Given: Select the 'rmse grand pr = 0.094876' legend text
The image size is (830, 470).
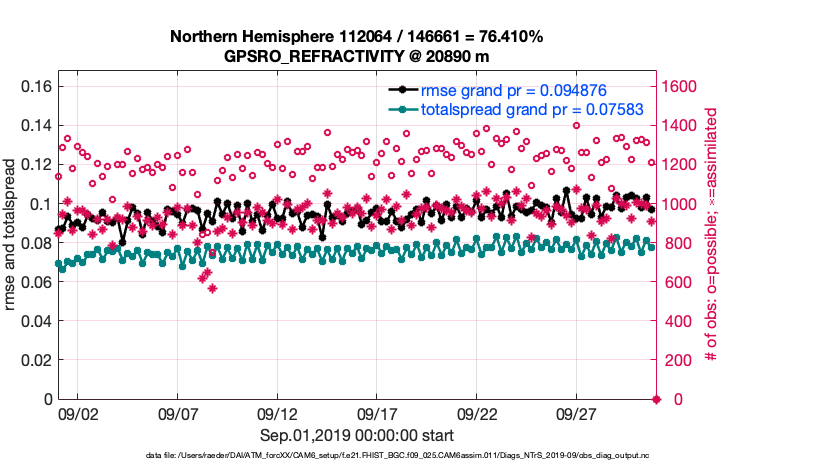Looking at the screenshot, I should coord(513,90).
